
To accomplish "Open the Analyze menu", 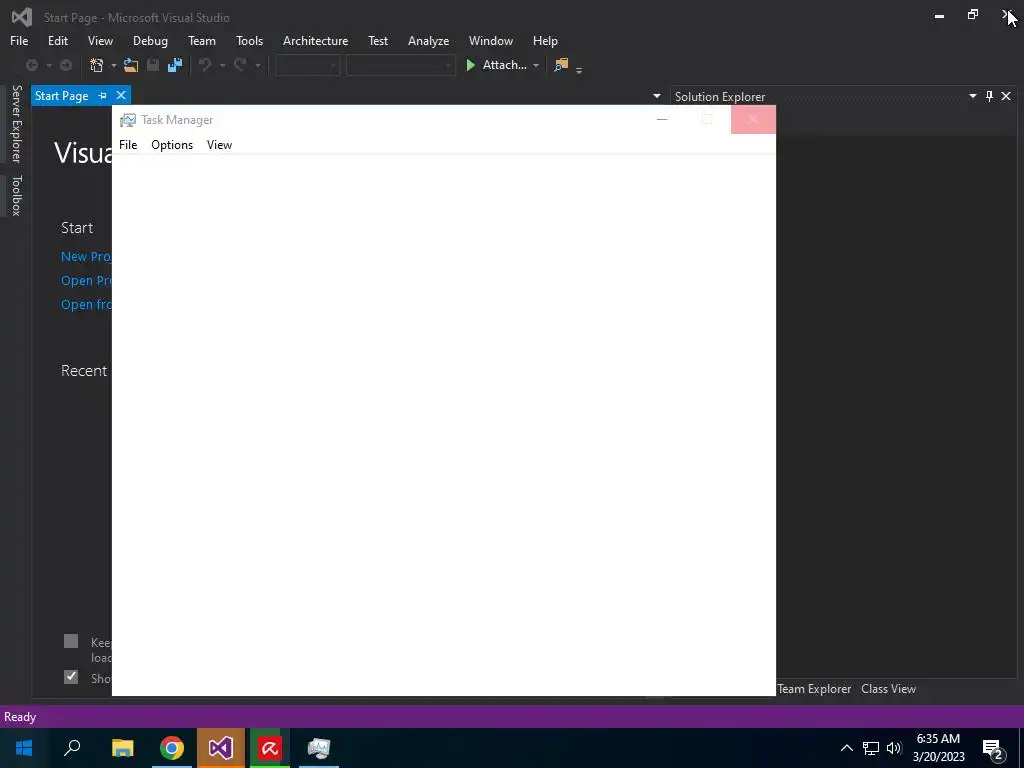I will pyautogui.click(x=428, y=40).
